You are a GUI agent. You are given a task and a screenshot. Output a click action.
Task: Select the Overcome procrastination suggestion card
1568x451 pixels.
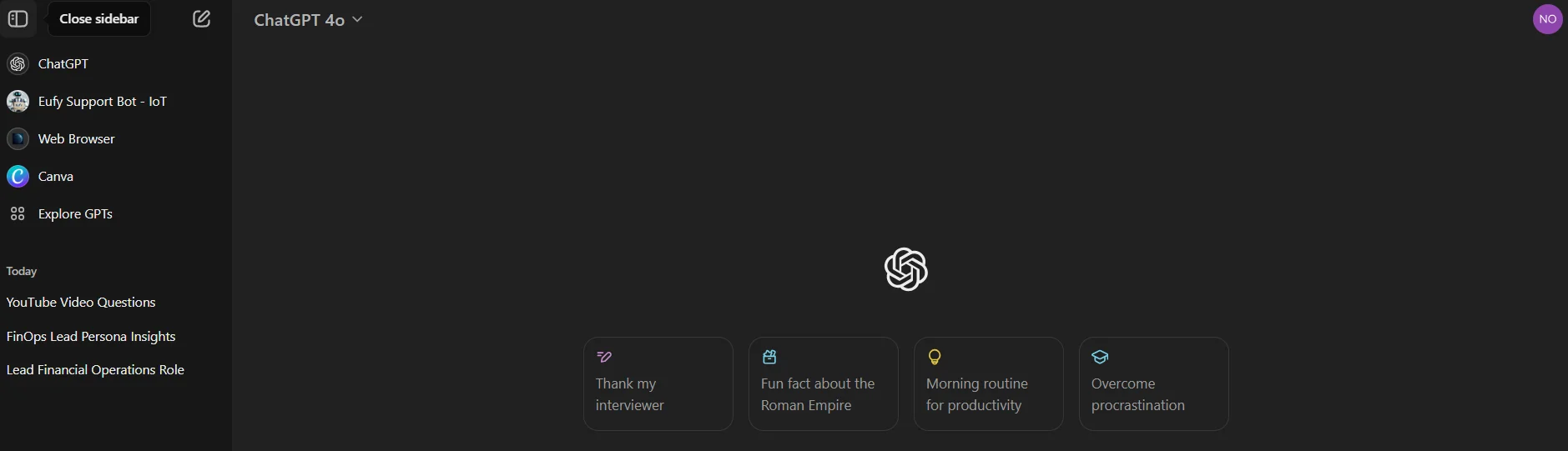[x=1154, y=383]
